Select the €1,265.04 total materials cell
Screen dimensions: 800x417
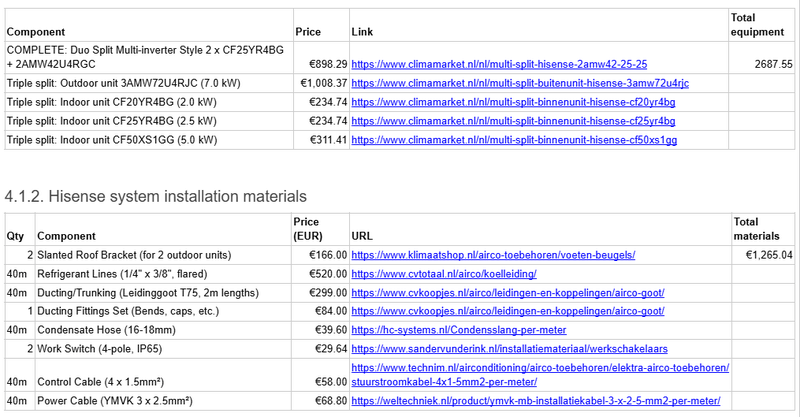click(763, 255)
